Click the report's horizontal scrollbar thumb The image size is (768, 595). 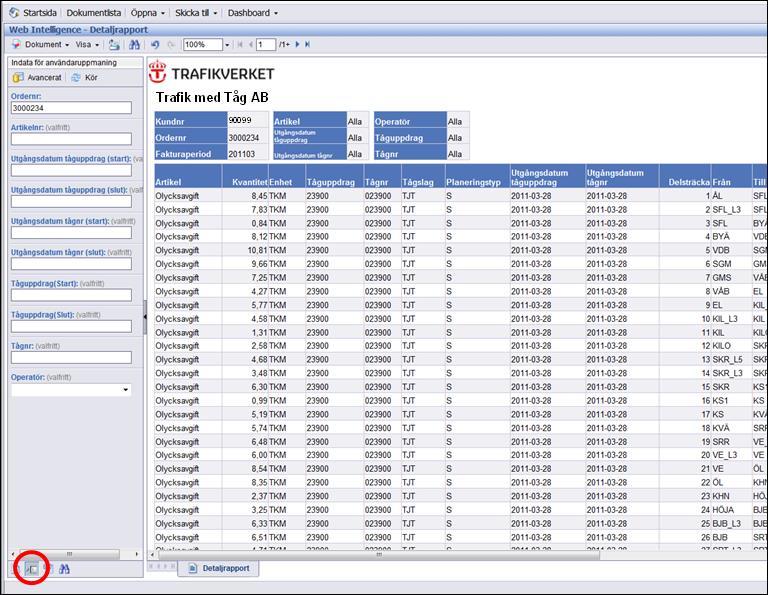coord(379,555)
